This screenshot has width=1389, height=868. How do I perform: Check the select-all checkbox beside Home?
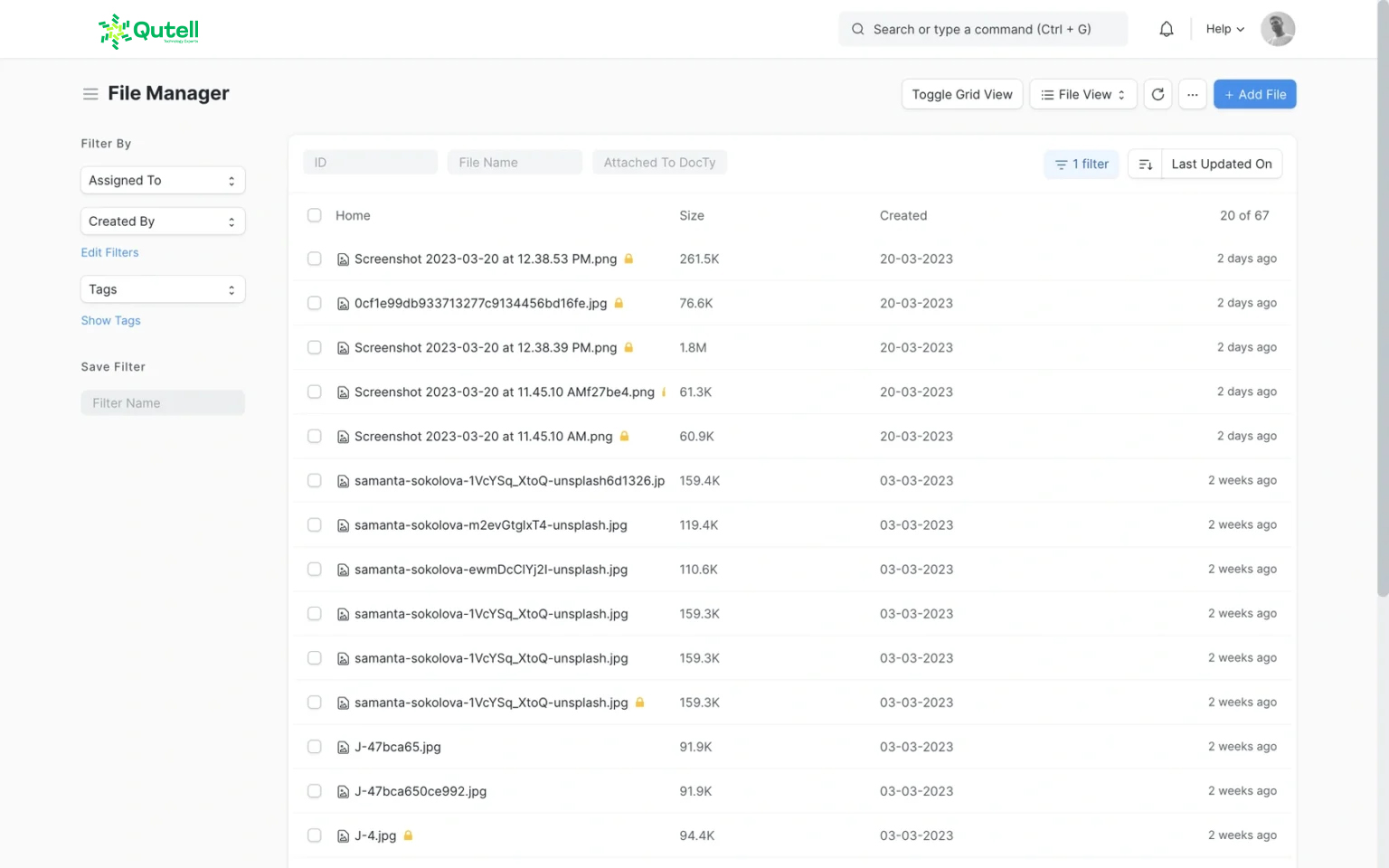point(315,215)
